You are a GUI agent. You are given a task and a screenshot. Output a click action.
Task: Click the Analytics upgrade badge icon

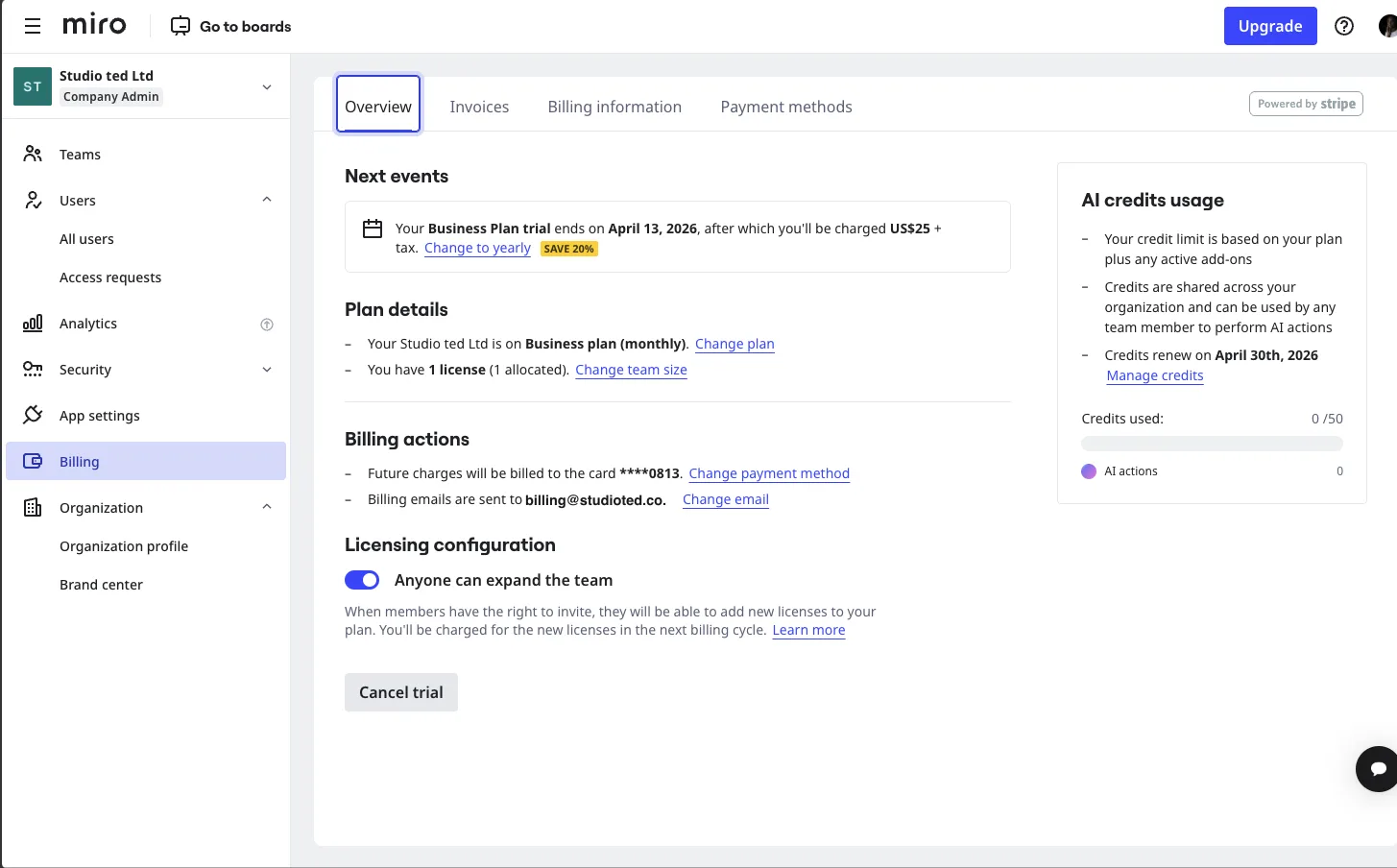(x=267, y=325)
